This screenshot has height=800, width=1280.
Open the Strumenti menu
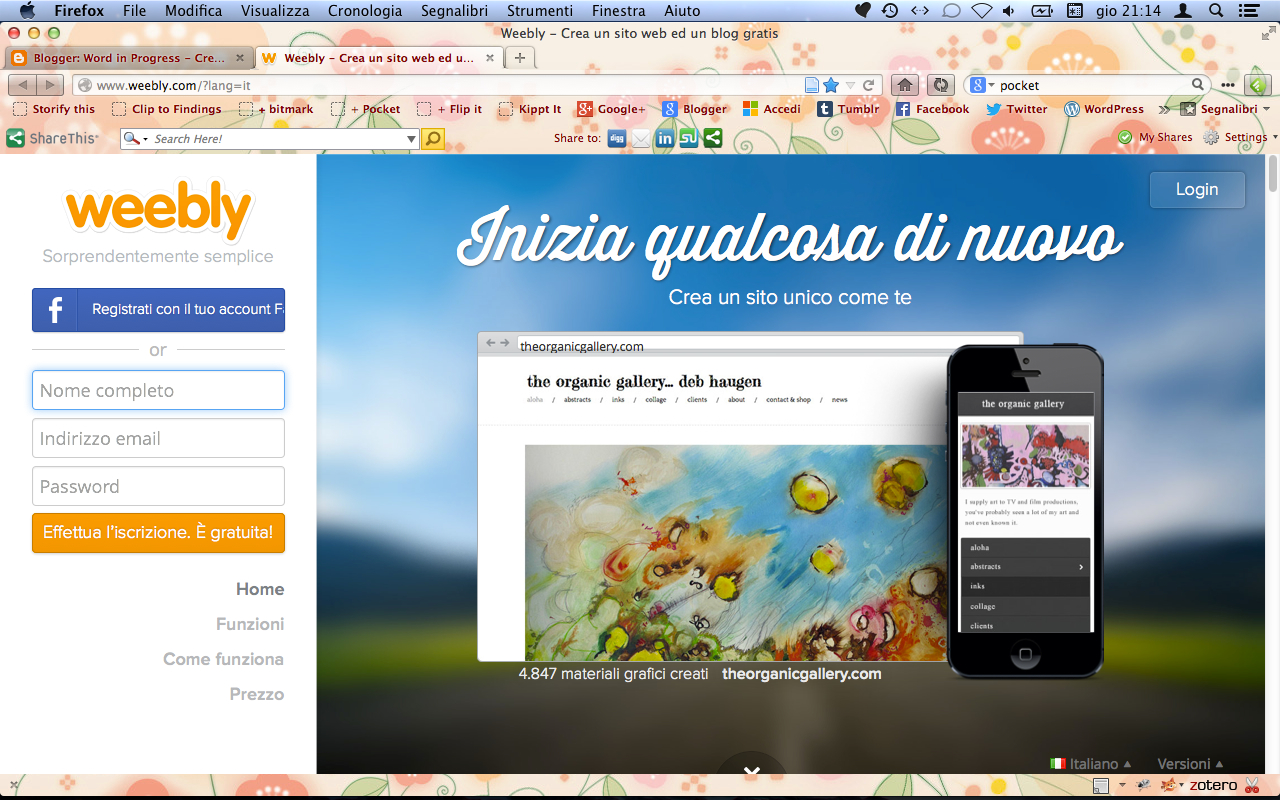point(540,11)
